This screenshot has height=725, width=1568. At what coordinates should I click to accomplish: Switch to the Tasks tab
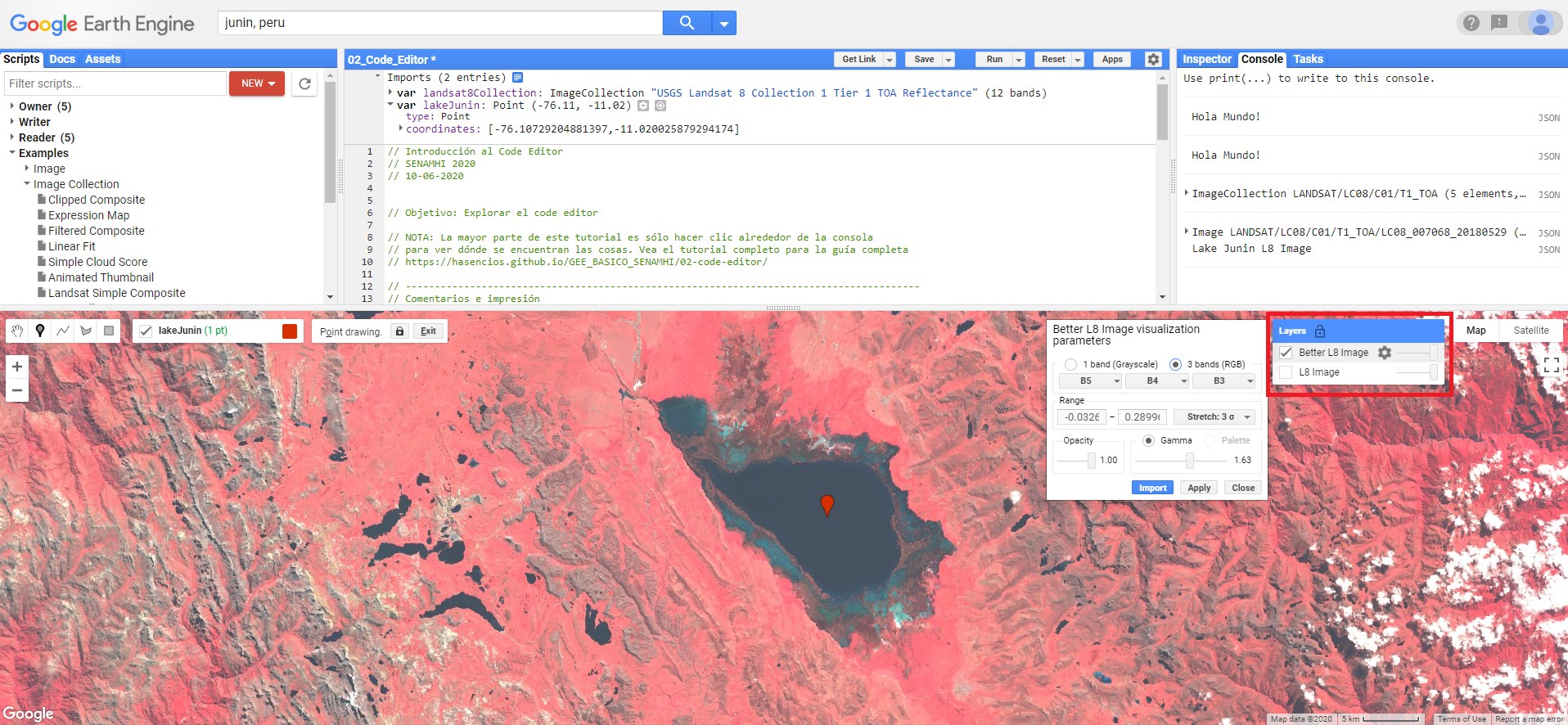pyautogui.click(x=1308, y=59)
